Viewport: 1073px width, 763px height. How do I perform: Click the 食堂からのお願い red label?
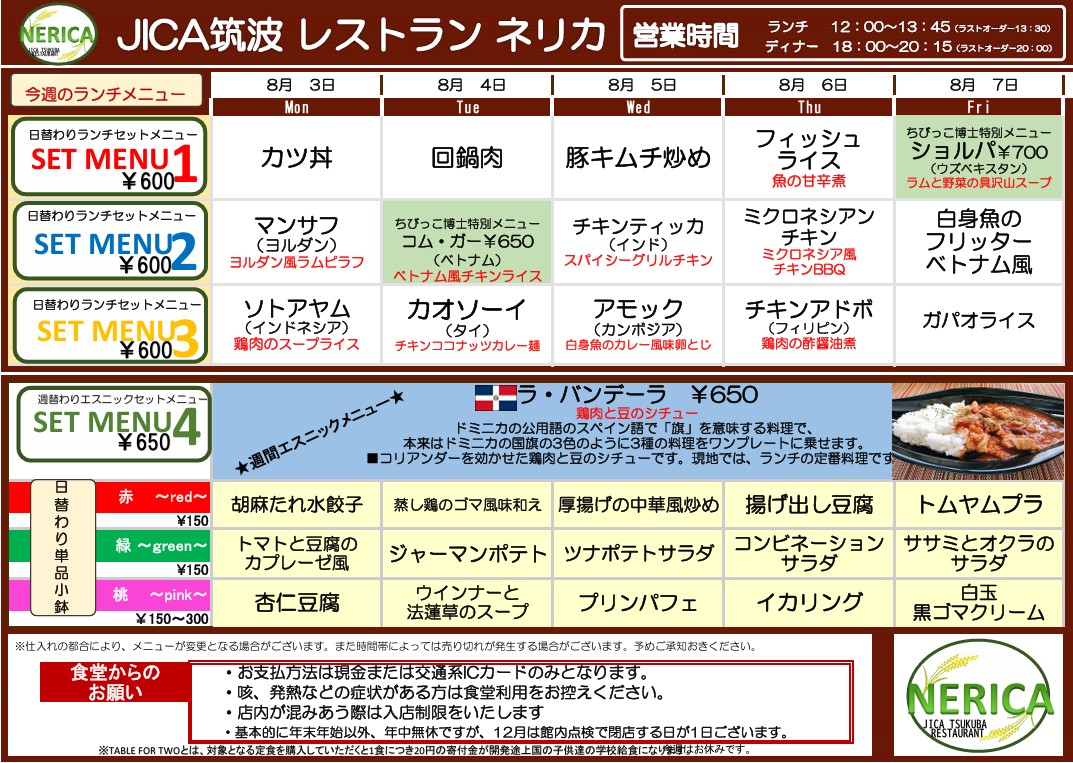click(x=114, y=682)
